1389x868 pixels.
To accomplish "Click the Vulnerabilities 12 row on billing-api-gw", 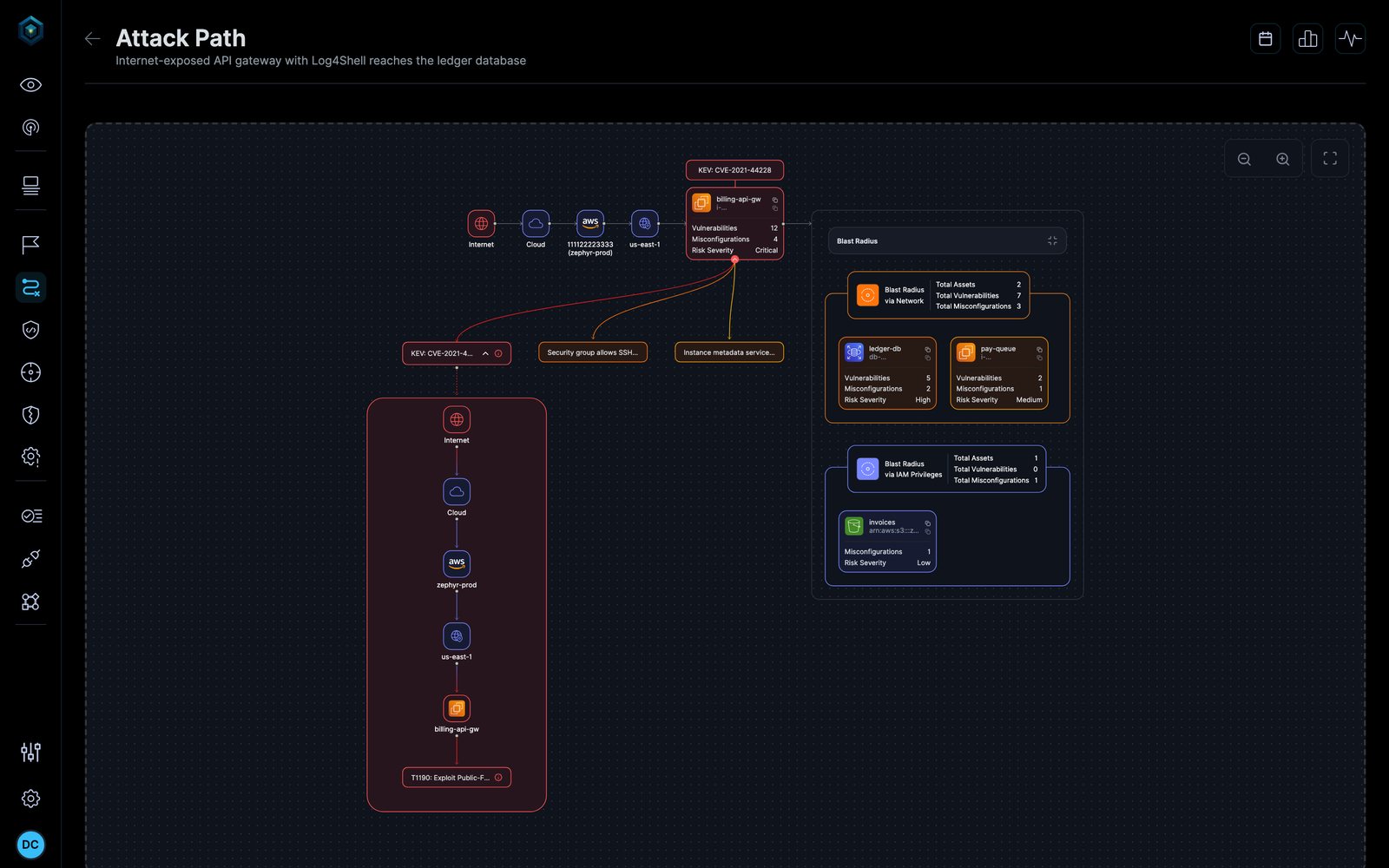I will 734,228.
